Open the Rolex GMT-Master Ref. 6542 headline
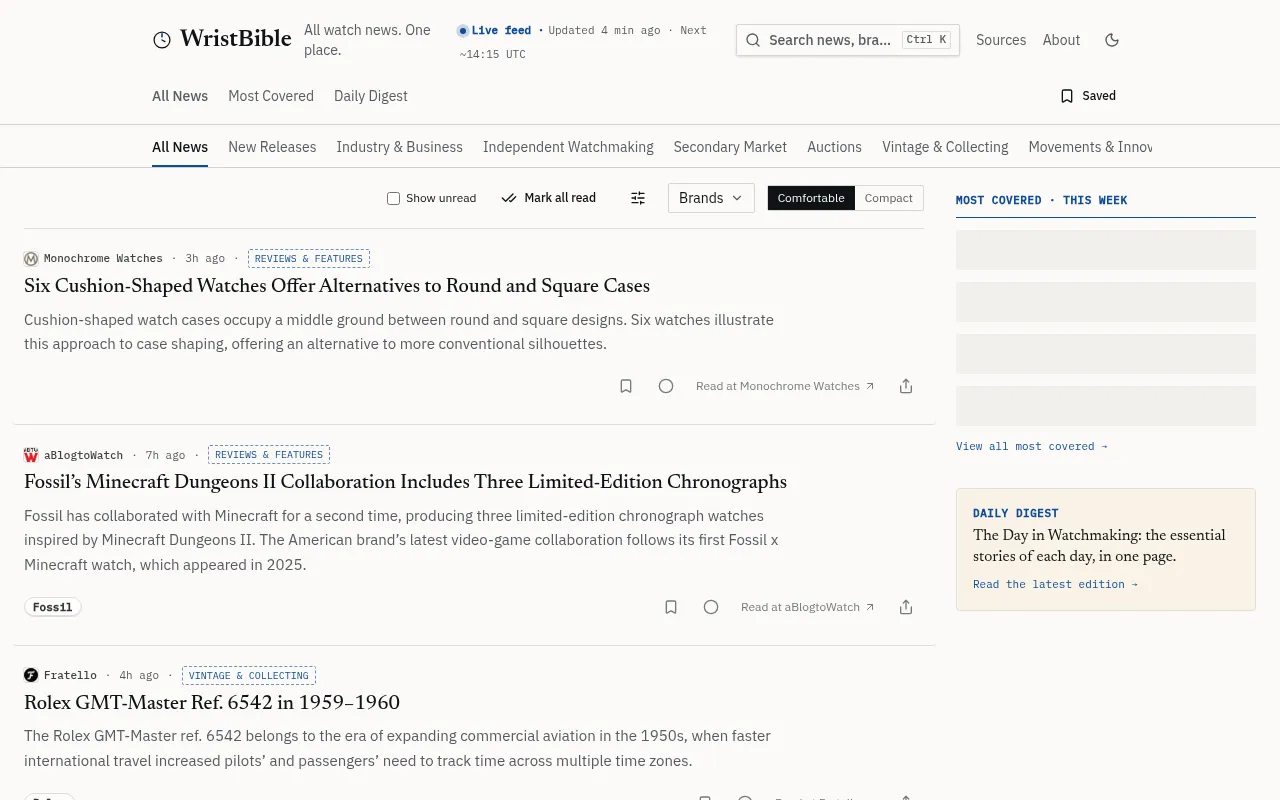 [212, 703]
